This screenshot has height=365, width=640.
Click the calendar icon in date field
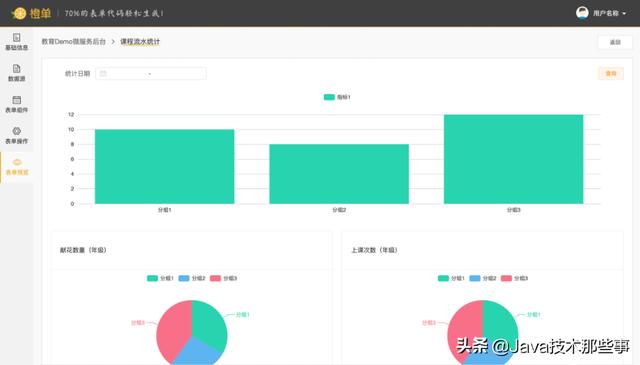click(103, 73)
